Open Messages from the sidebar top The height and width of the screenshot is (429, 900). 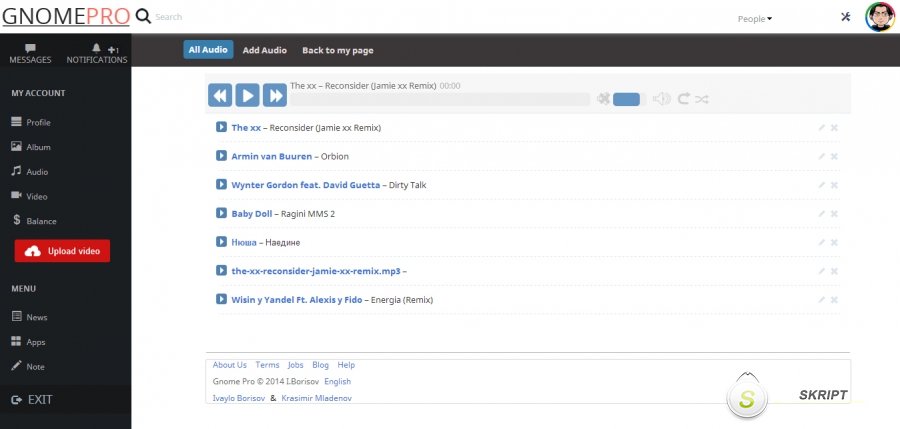tap(30, 54)
